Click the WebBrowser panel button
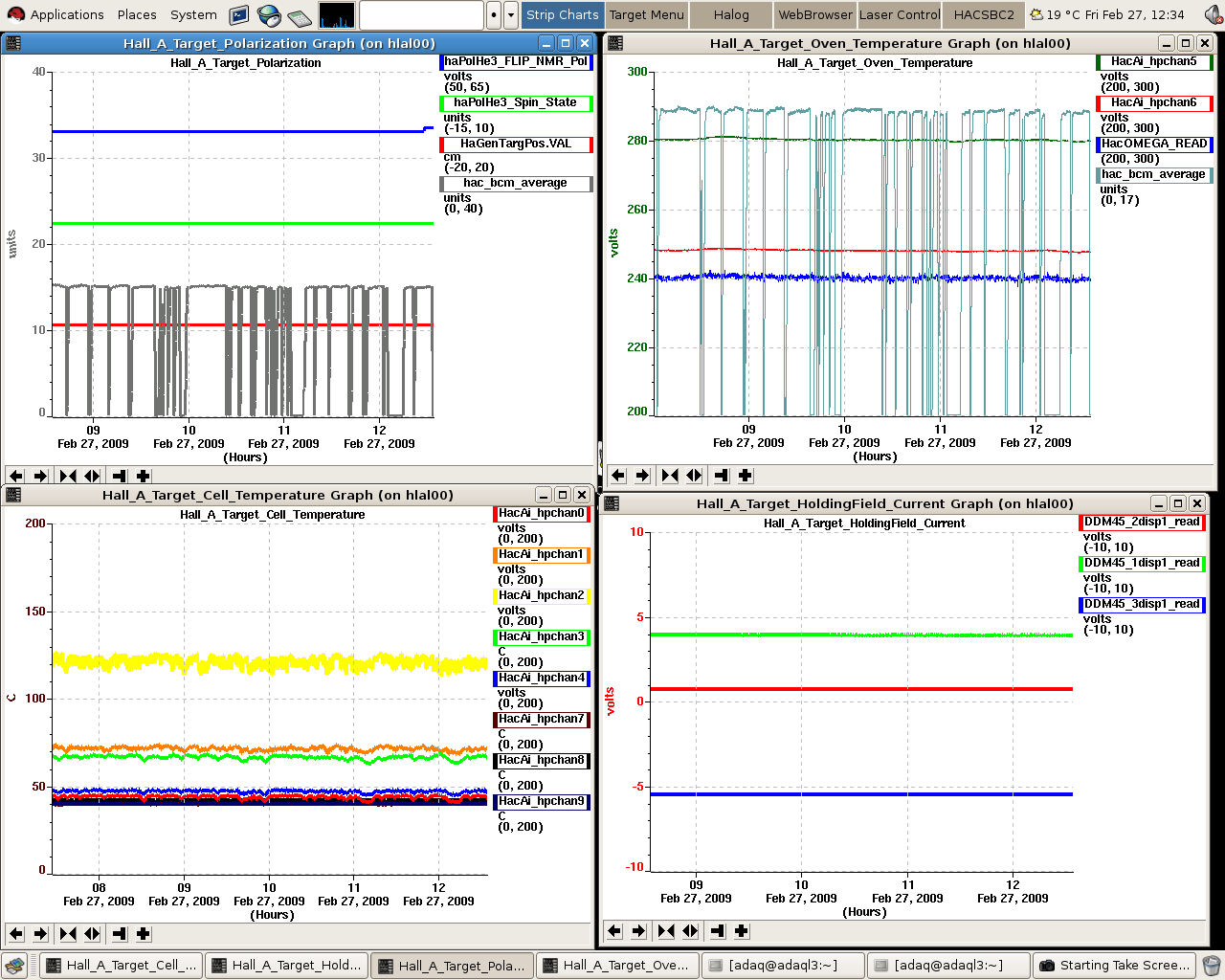 [815, 14]
